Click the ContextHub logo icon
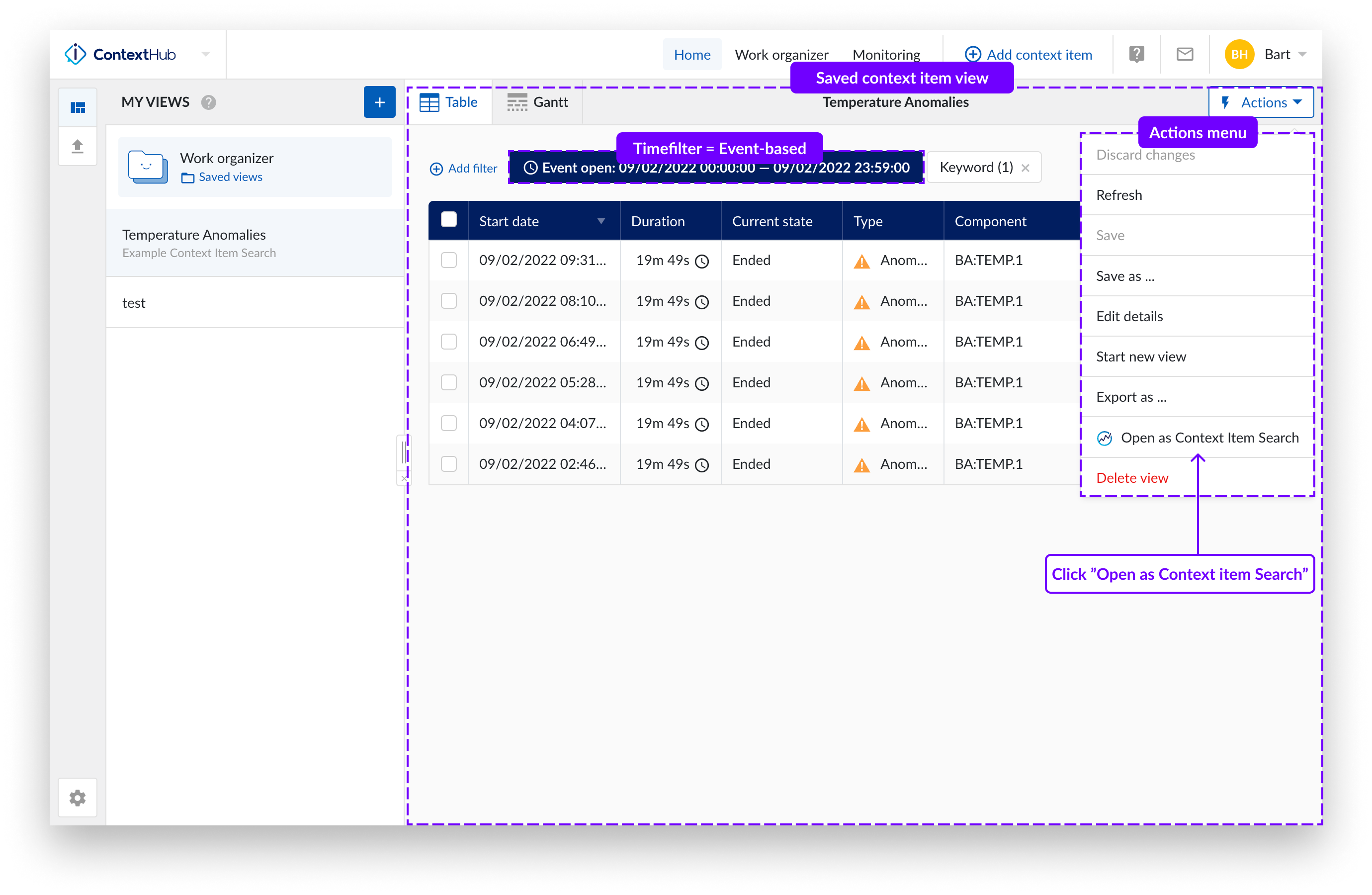Image resolution: width=1372 pixels, height=895 pixels. [x=76, y=54]
